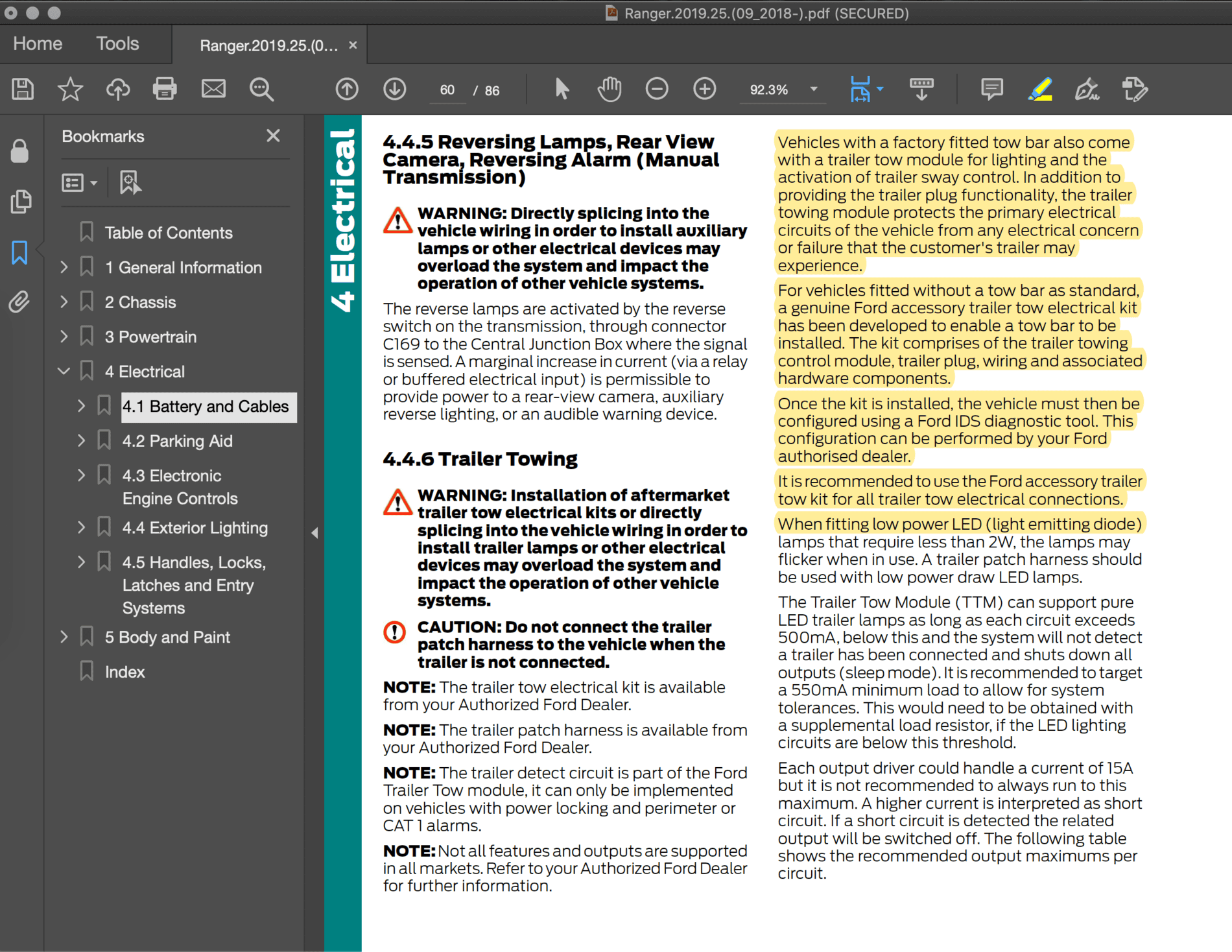Save the PDF file
Image resolution: width=1232 pixels, height=952 pixels.
pyautogui.click(x=23, y=89)
